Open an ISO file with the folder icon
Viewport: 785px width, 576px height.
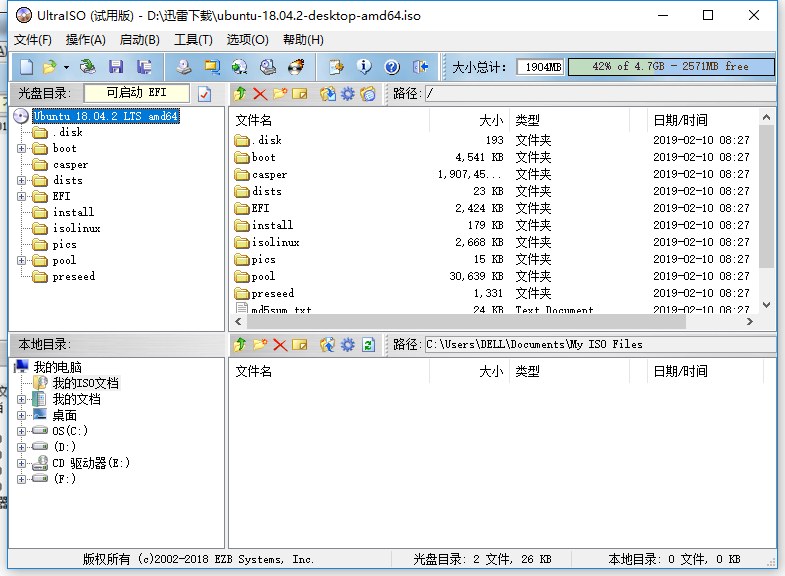[x=50, y=67]
